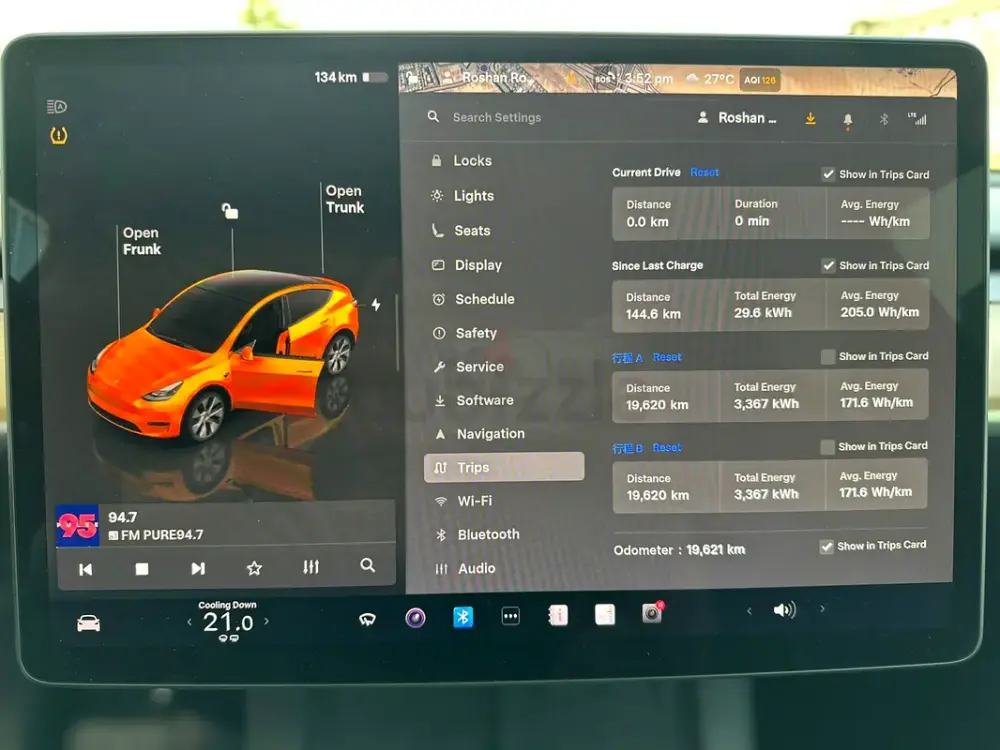Tap the door unlock padlock icon
The width and height of the screenshot is (1000, 750).
click(x=230, y=210)
